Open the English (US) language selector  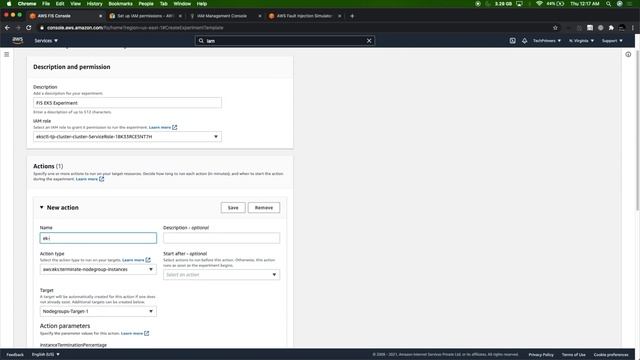pyautogui.click(x=46, y=354)
